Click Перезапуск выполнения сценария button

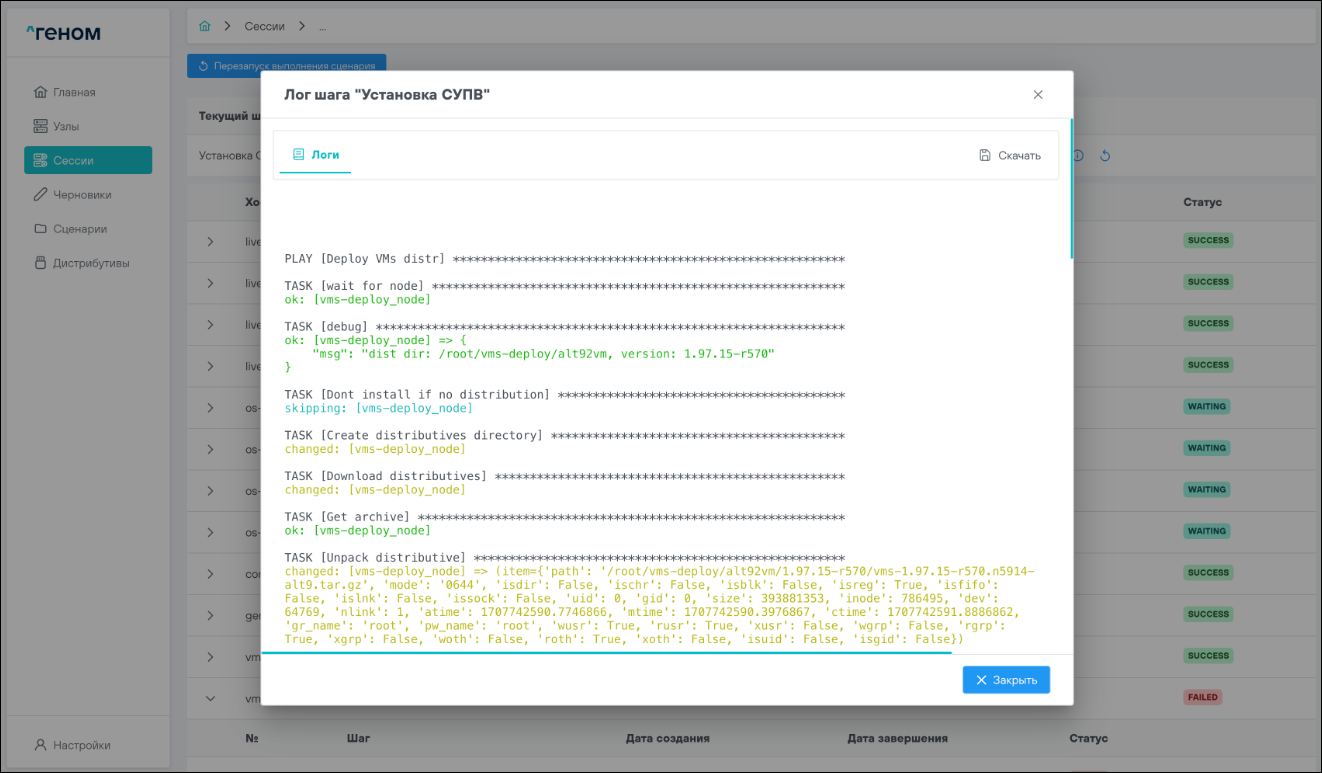286,66
